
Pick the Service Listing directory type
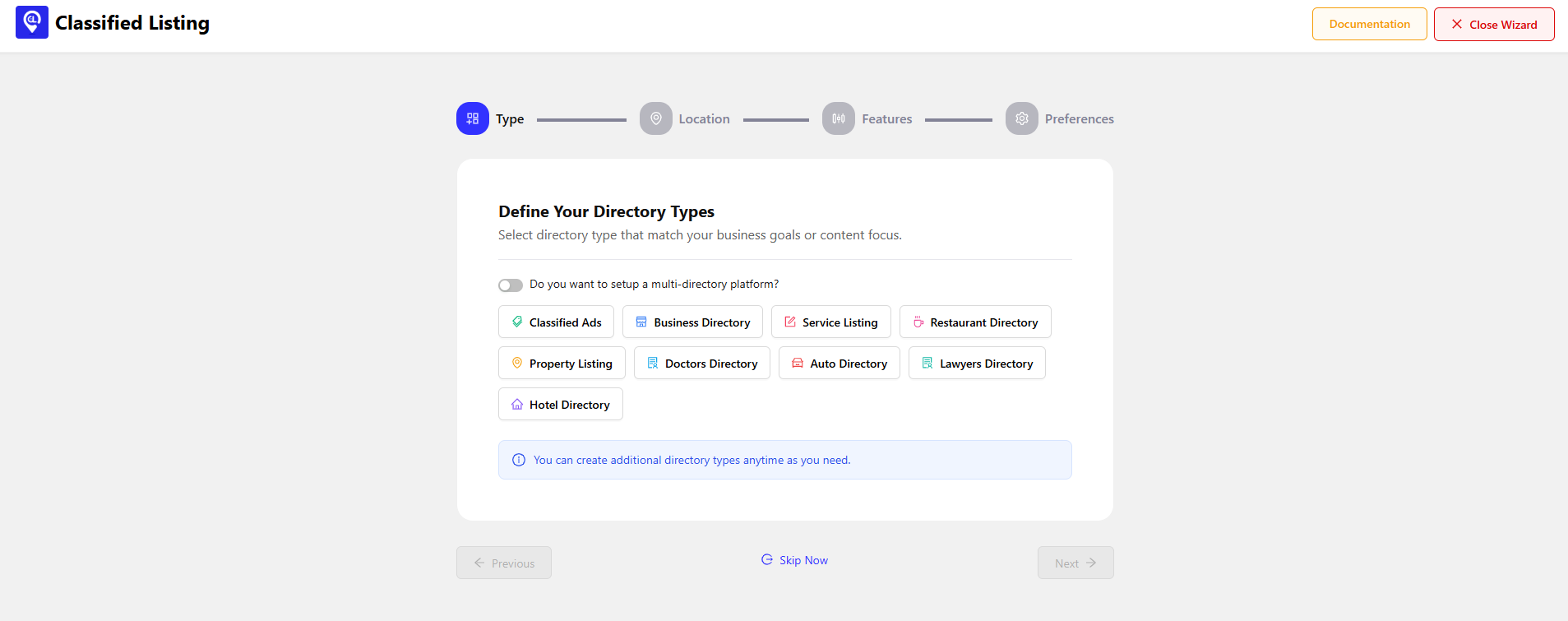[831, 322]
